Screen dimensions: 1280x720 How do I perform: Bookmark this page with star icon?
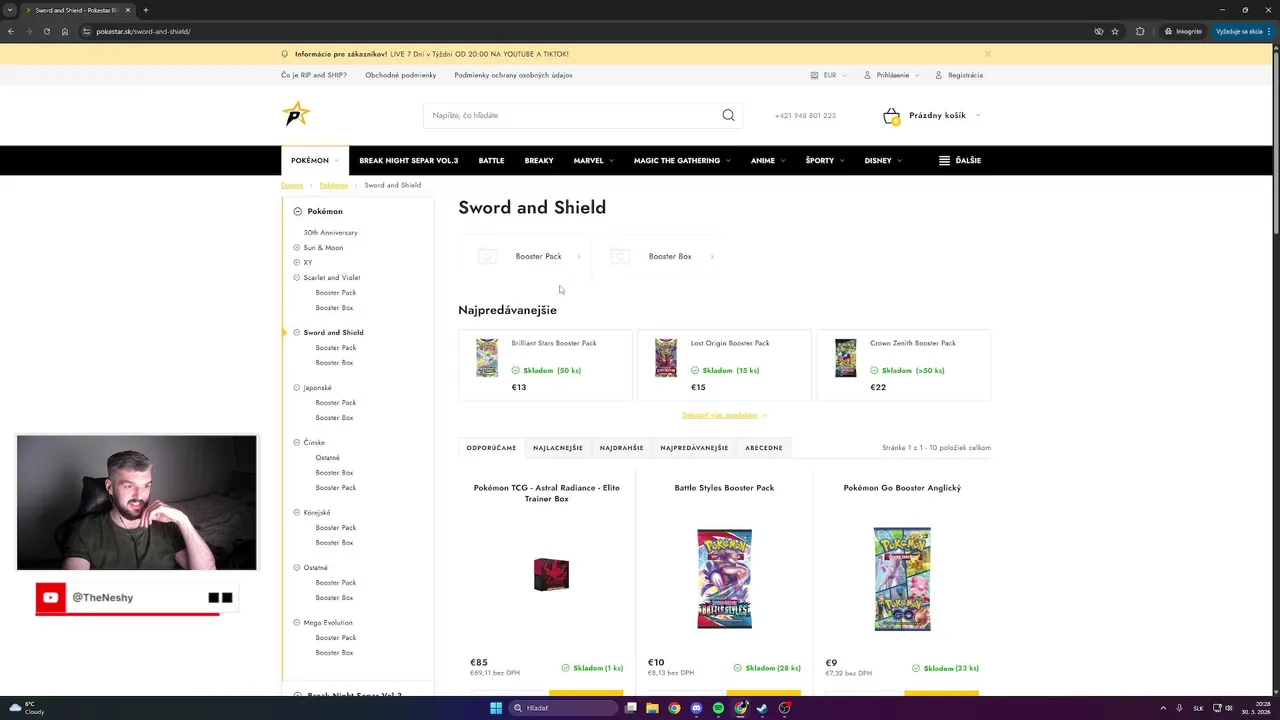[1115, 31]
